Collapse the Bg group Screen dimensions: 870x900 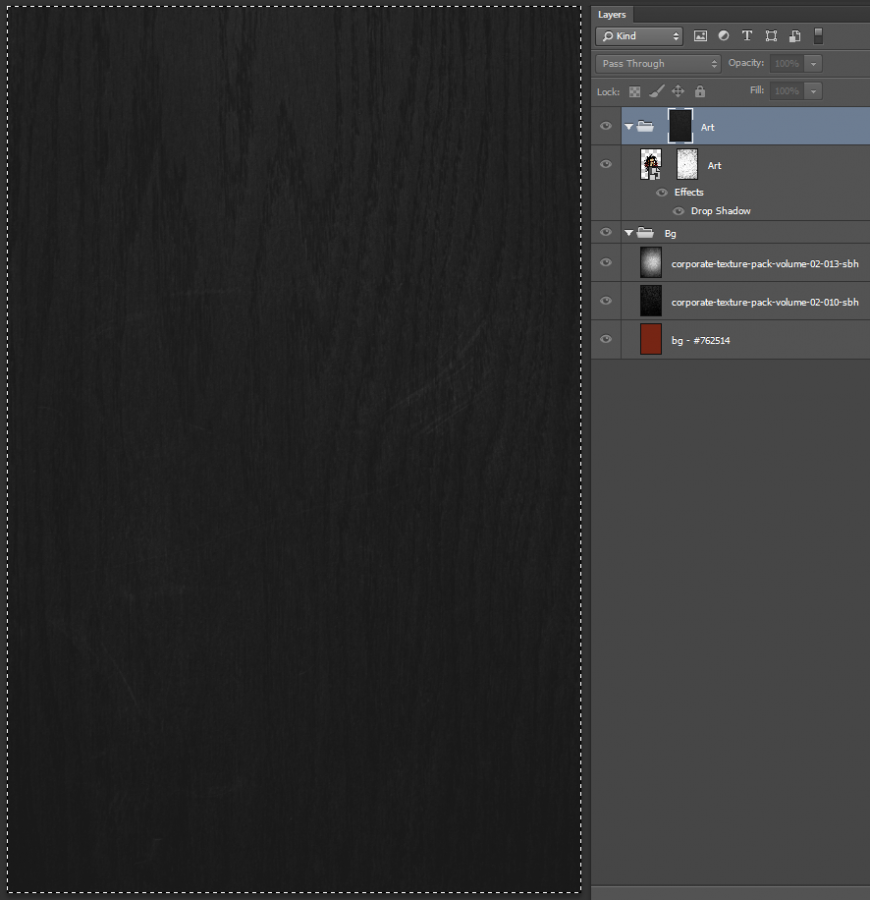[x=628, y=232]
